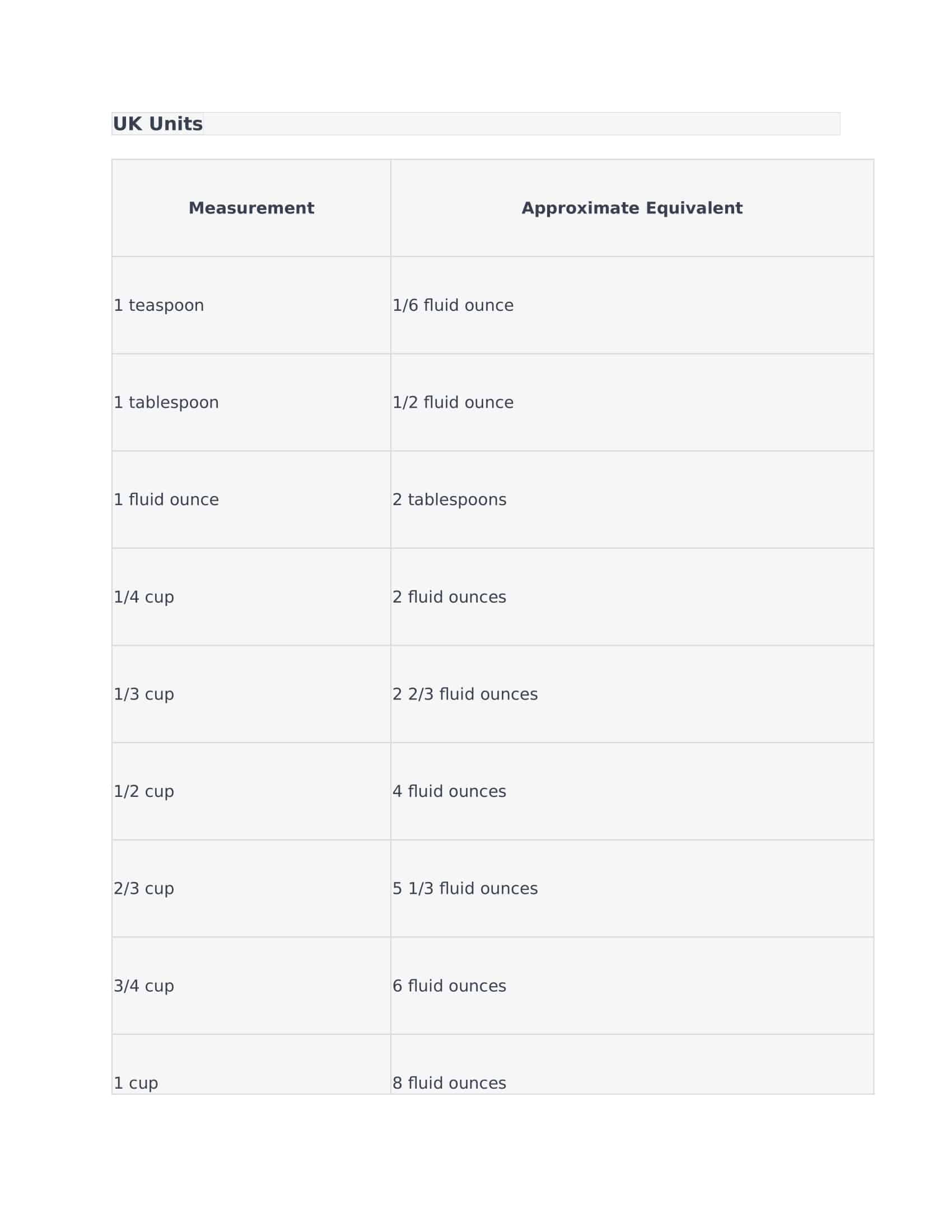Viewport: 952px width, 1232px height.
Task: Click the "2 fluid ounces" cell
Action: [x=450, y=597]
